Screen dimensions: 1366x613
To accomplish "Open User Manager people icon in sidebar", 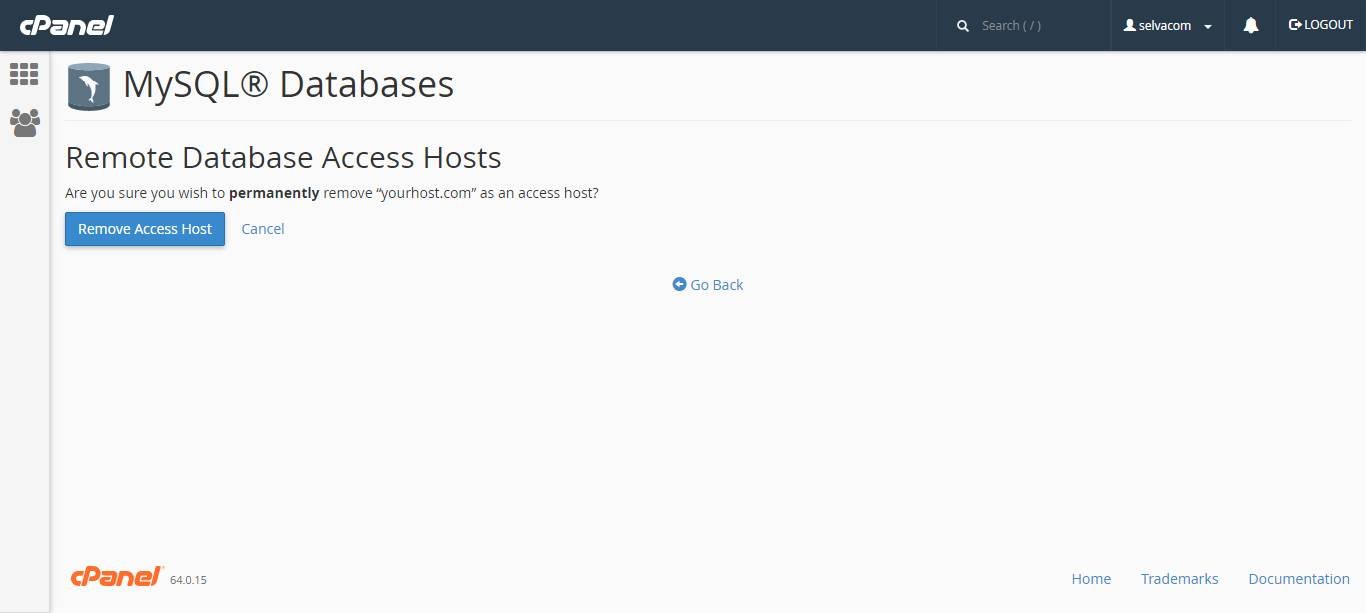I will [x=24, y=123].
